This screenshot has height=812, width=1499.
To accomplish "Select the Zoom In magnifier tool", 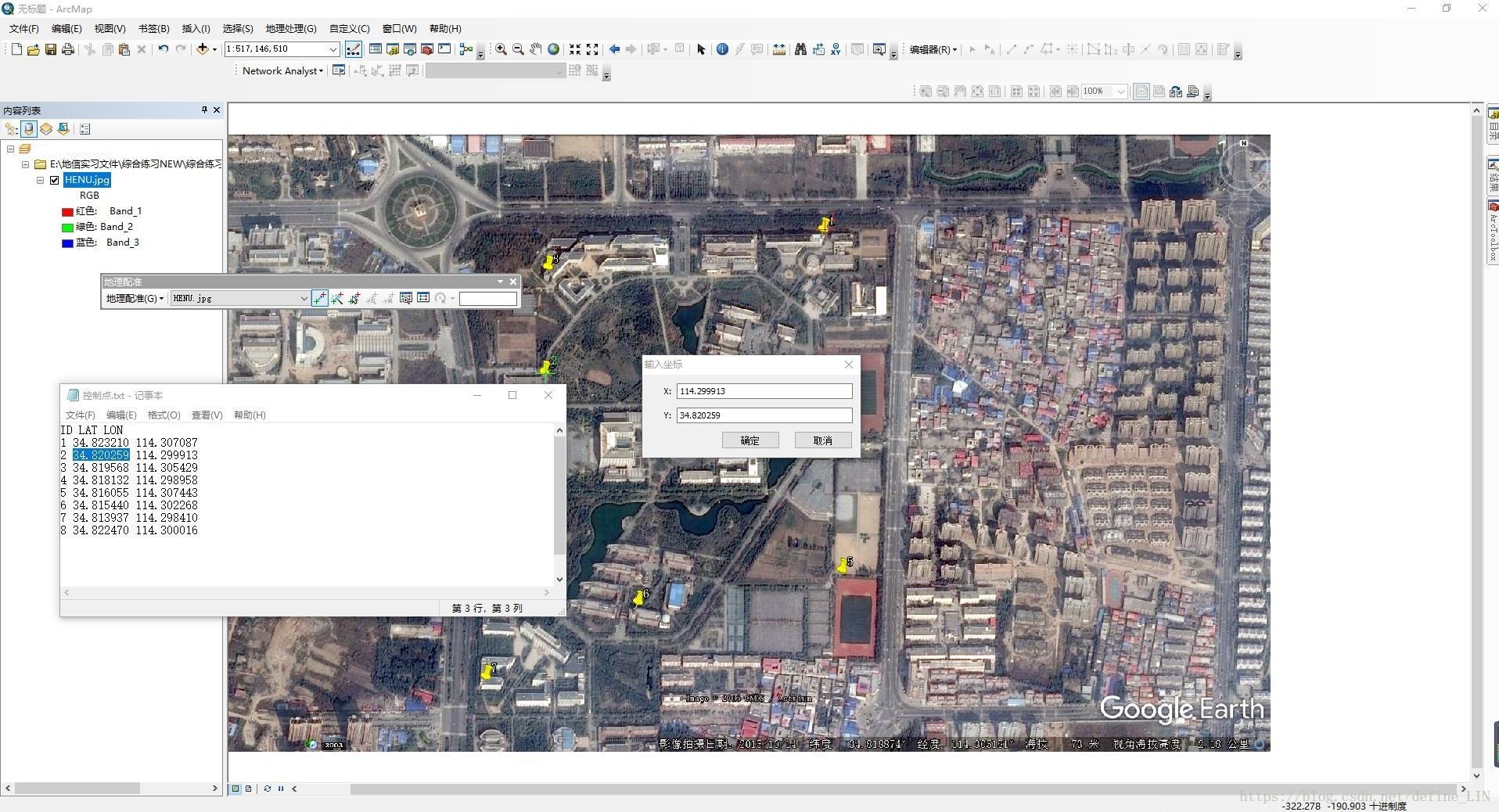I will pos(501,49).
